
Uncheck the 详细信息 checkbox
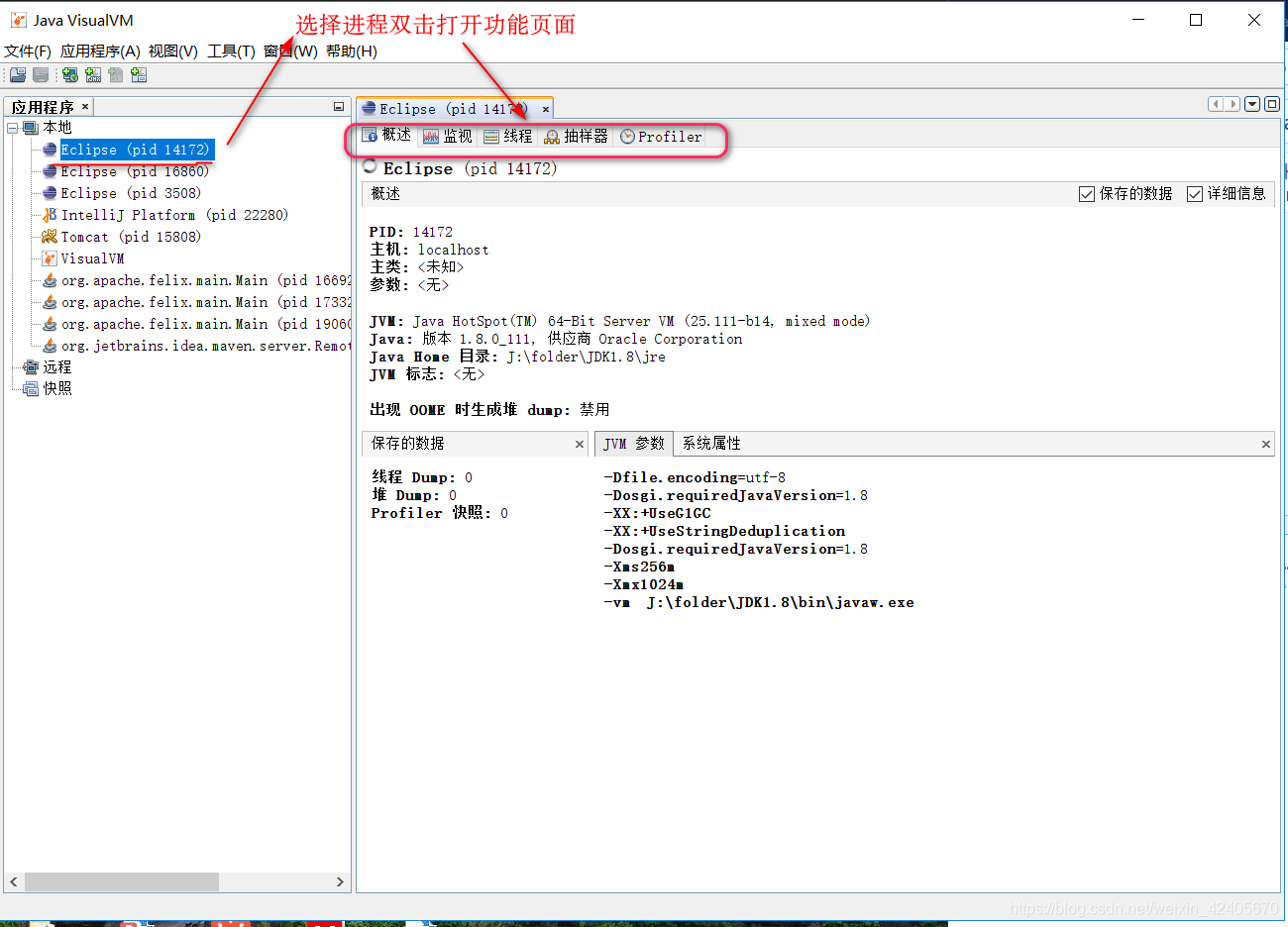1195,193
